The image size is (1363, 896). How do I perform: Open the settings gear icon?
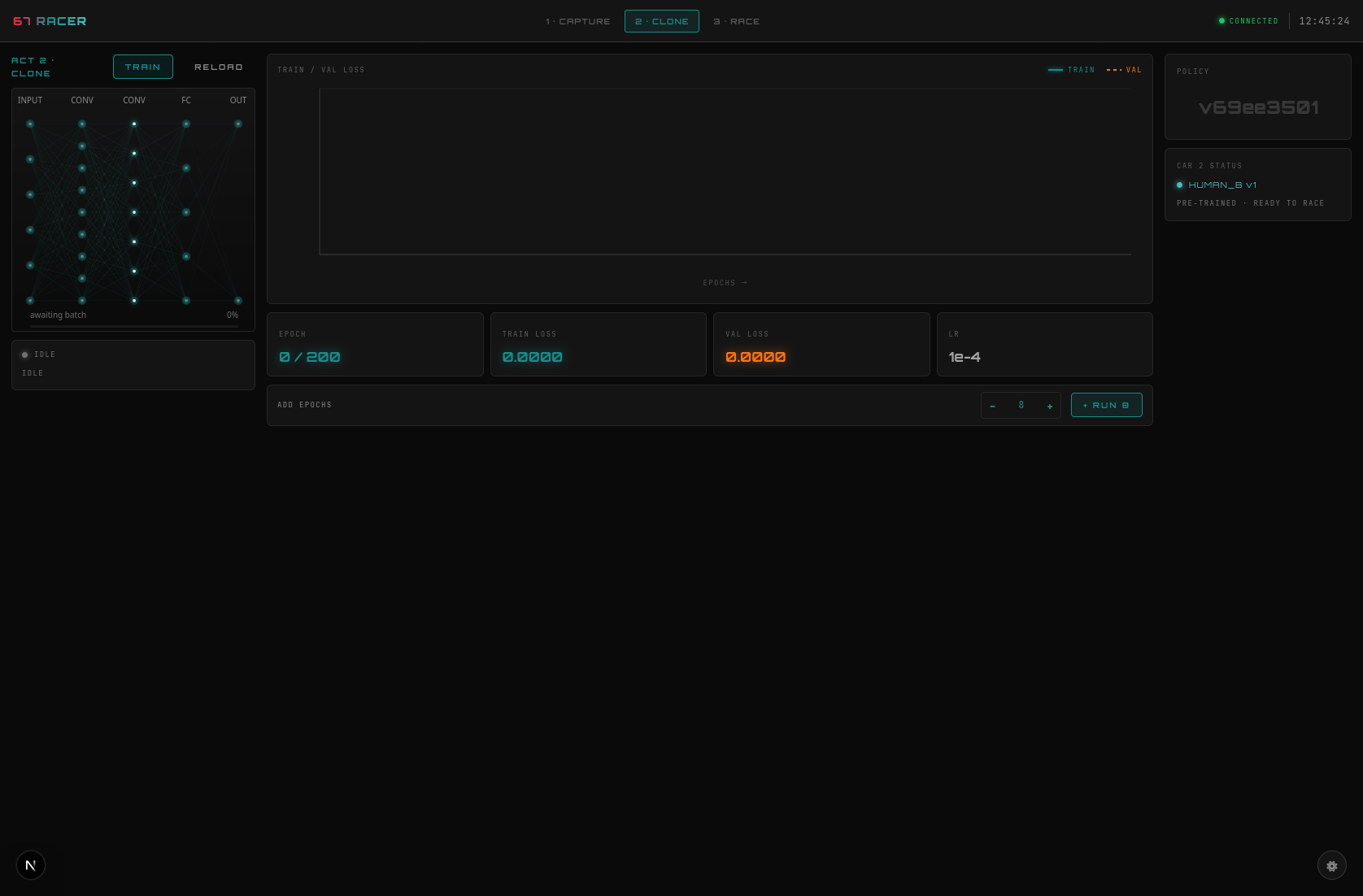click(x=1332, y=866)
